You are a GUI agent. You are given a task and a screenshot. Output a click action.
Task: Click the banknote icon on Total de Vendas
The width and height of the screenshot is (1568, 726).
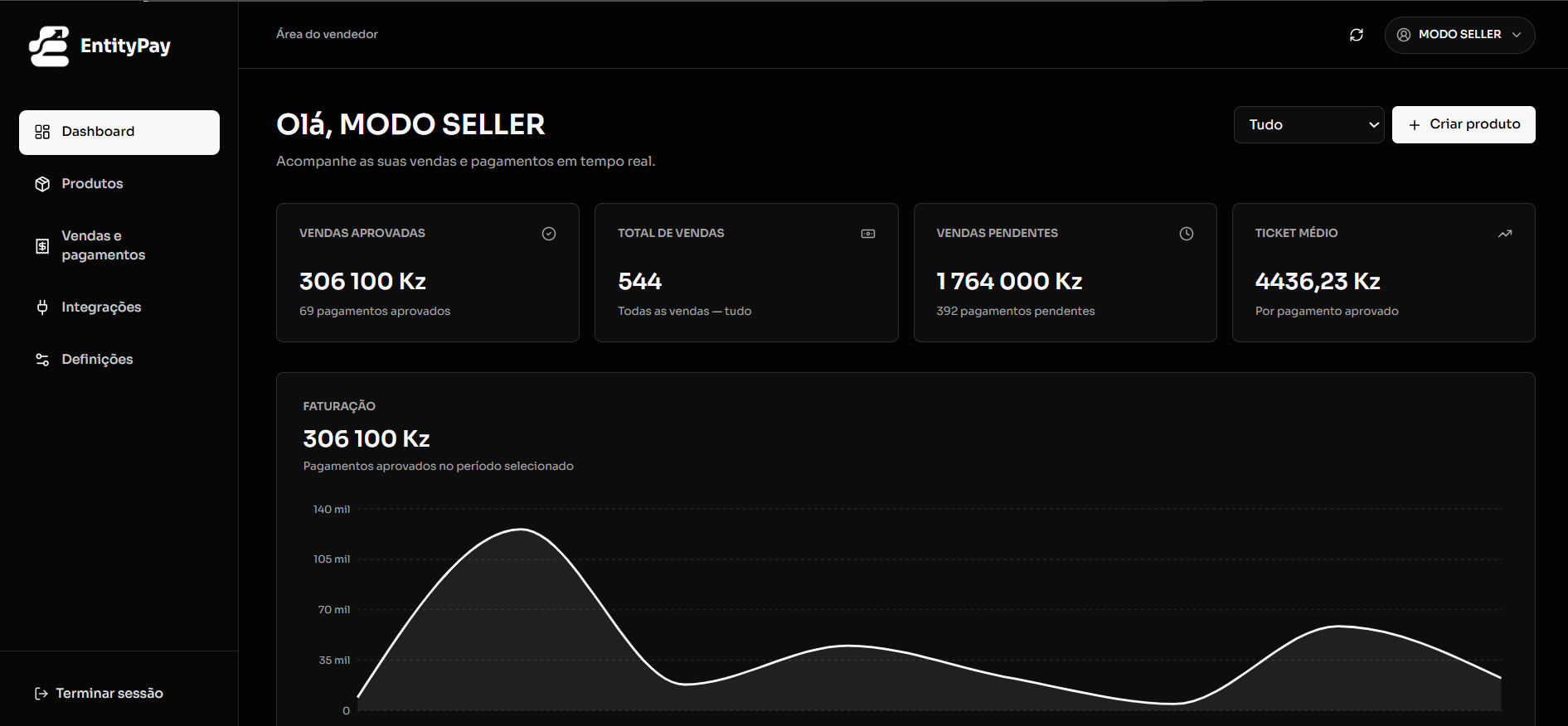868,234
